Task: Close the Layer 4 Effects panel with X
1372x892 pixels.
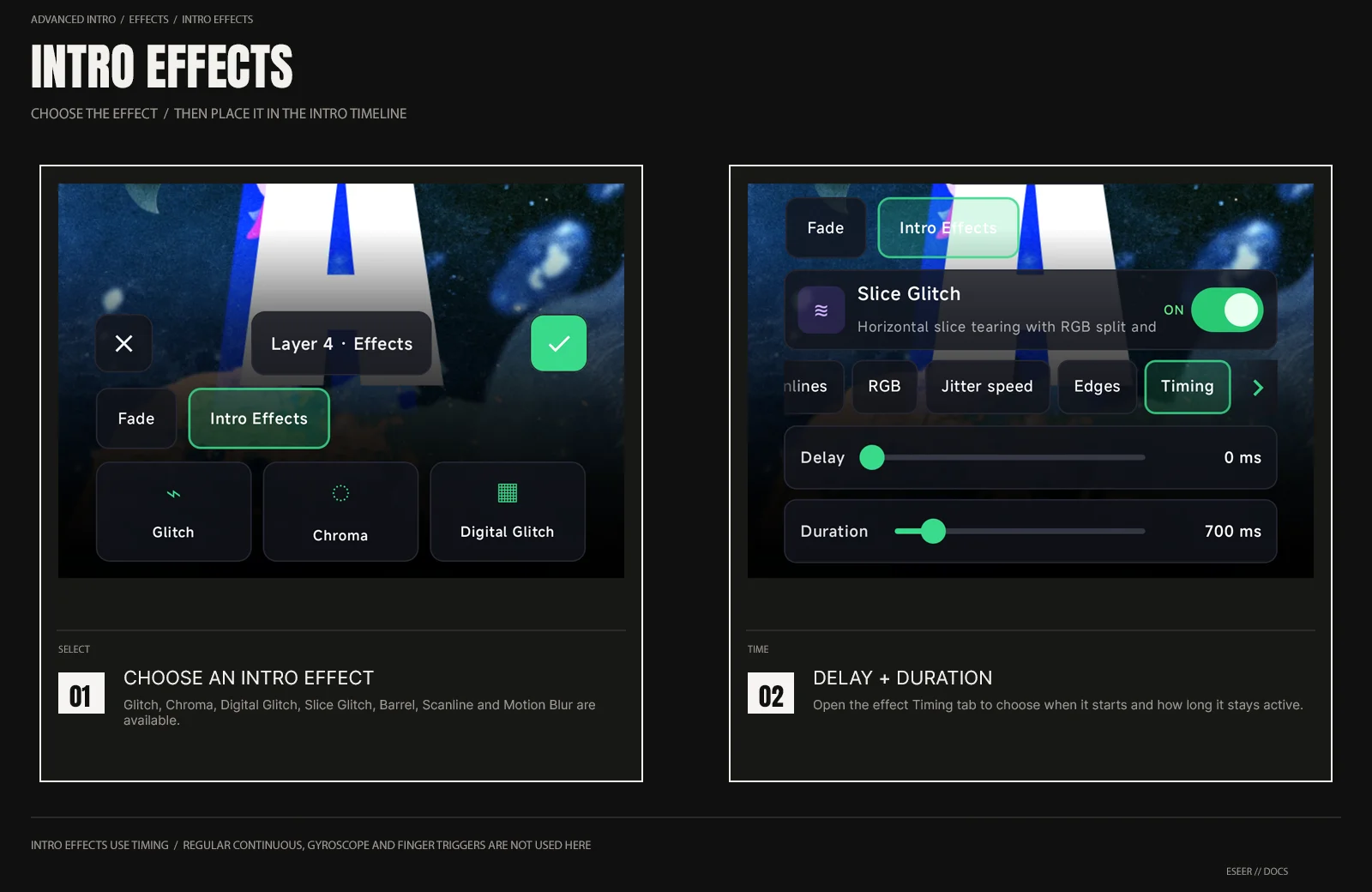Action: [x=123, y=344]
